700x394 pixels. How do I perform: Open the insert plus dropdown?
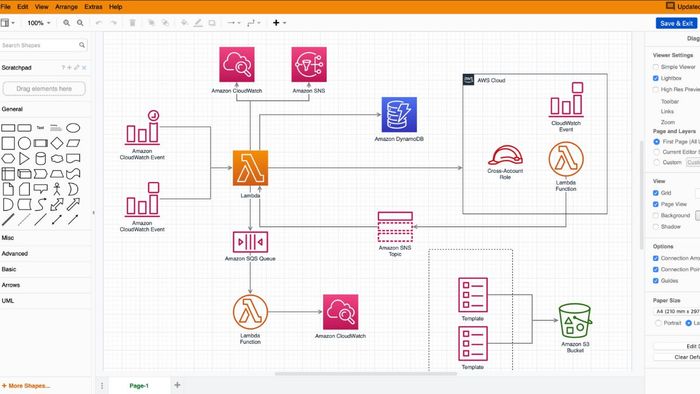tap(279, 23)
